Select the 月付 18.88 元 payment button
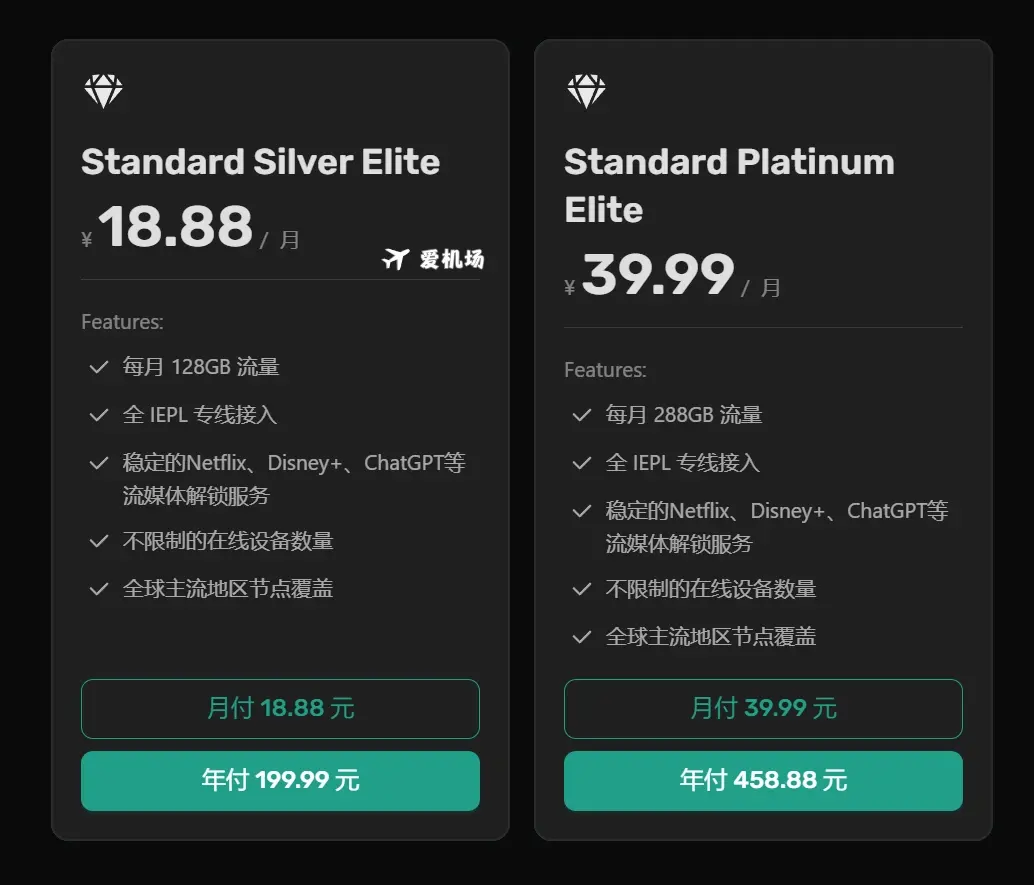 tap(280, 708)
